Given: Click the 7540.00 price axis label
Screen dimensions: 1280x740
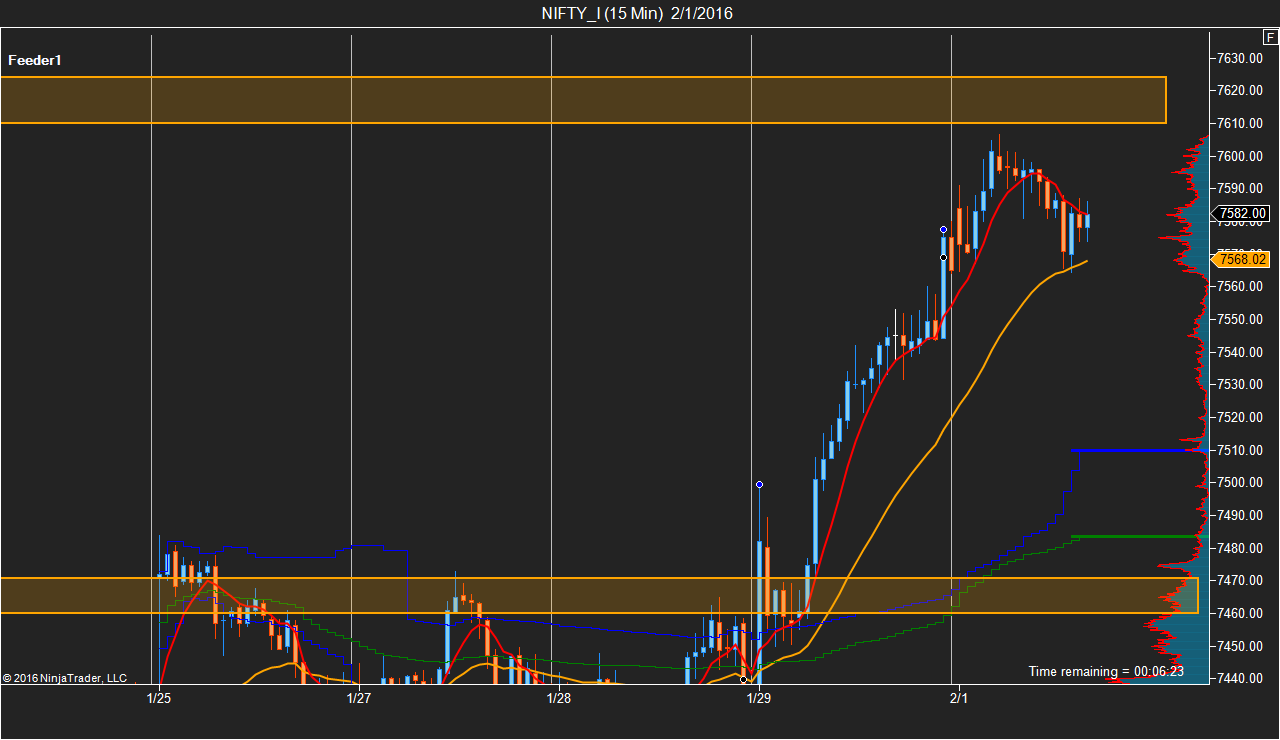Looking at the screenshot, I should click(1239, 352).
